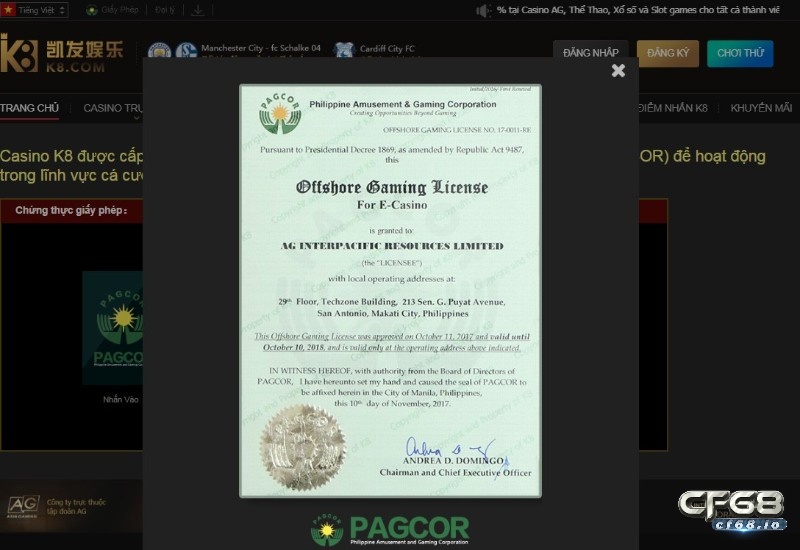The width and height of the screenshot is (800, 550).
Task: Click the download icon in top bar
Action: [197, 10]
